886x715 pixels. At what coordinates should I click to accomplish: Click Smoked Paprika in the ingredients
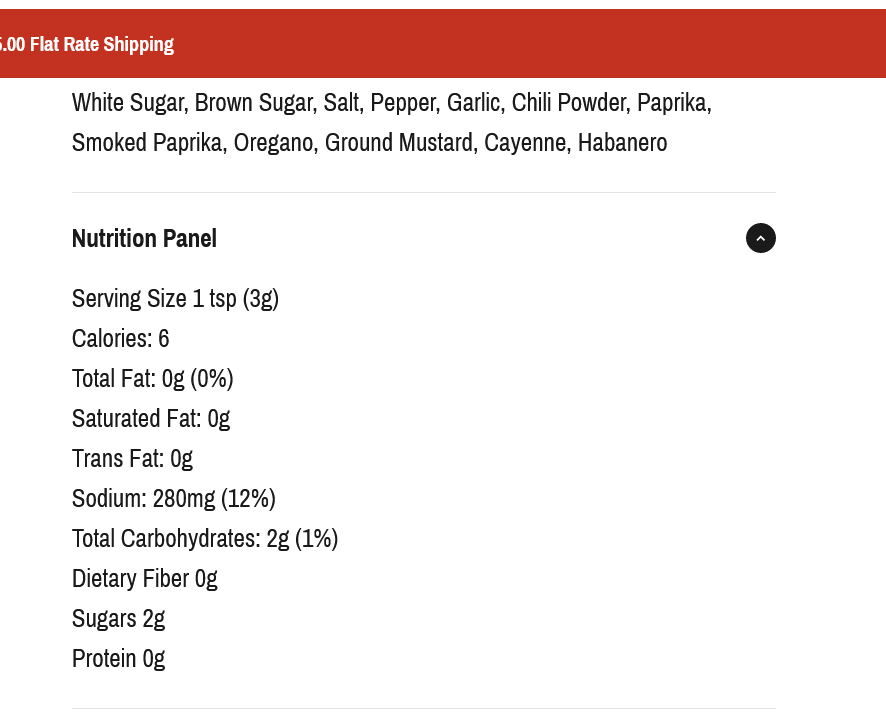(x=146, y=142)
